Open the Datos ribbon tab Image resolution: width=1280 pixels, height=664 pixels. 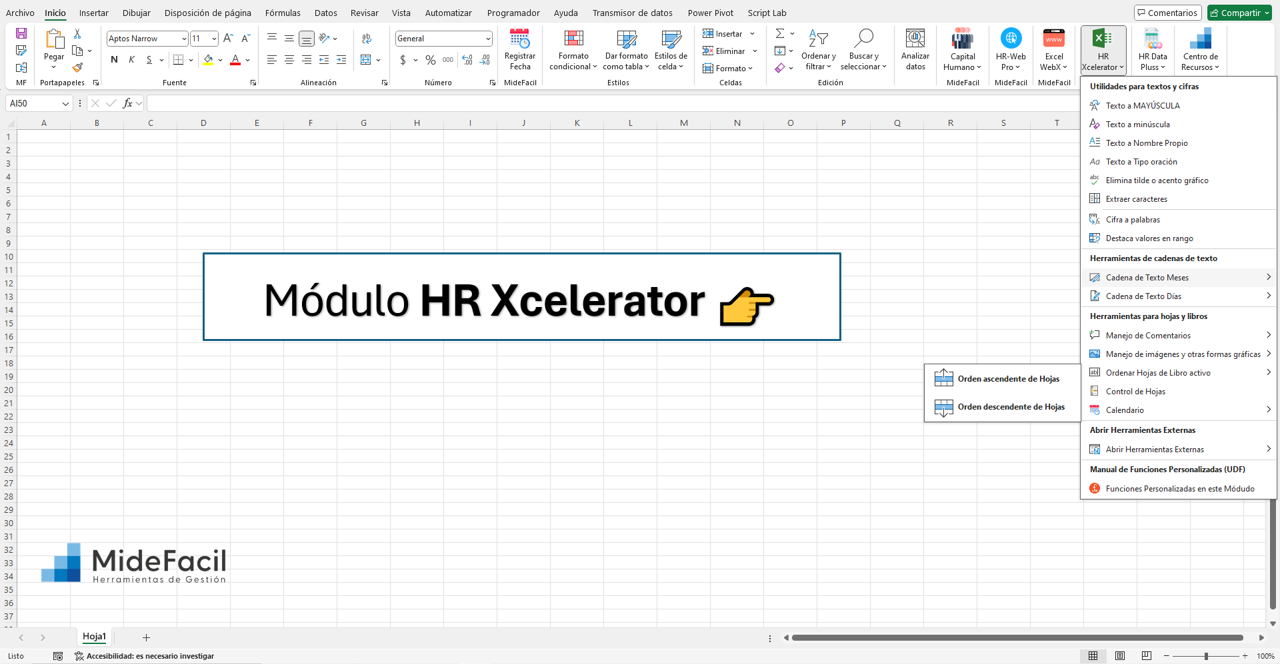[x=326, y=13]
